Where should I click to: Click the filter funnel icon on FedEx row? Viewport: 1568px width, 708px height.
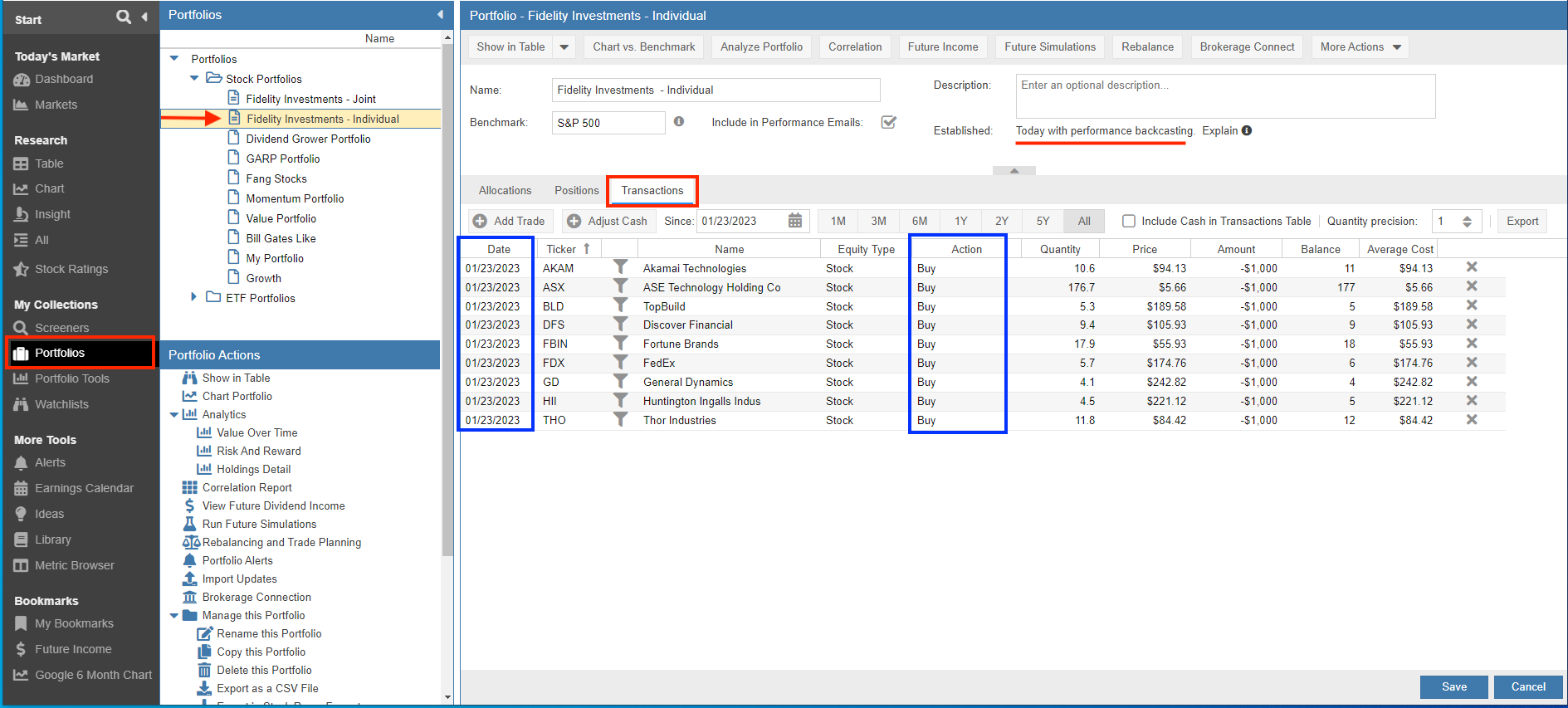coord(620,363)
